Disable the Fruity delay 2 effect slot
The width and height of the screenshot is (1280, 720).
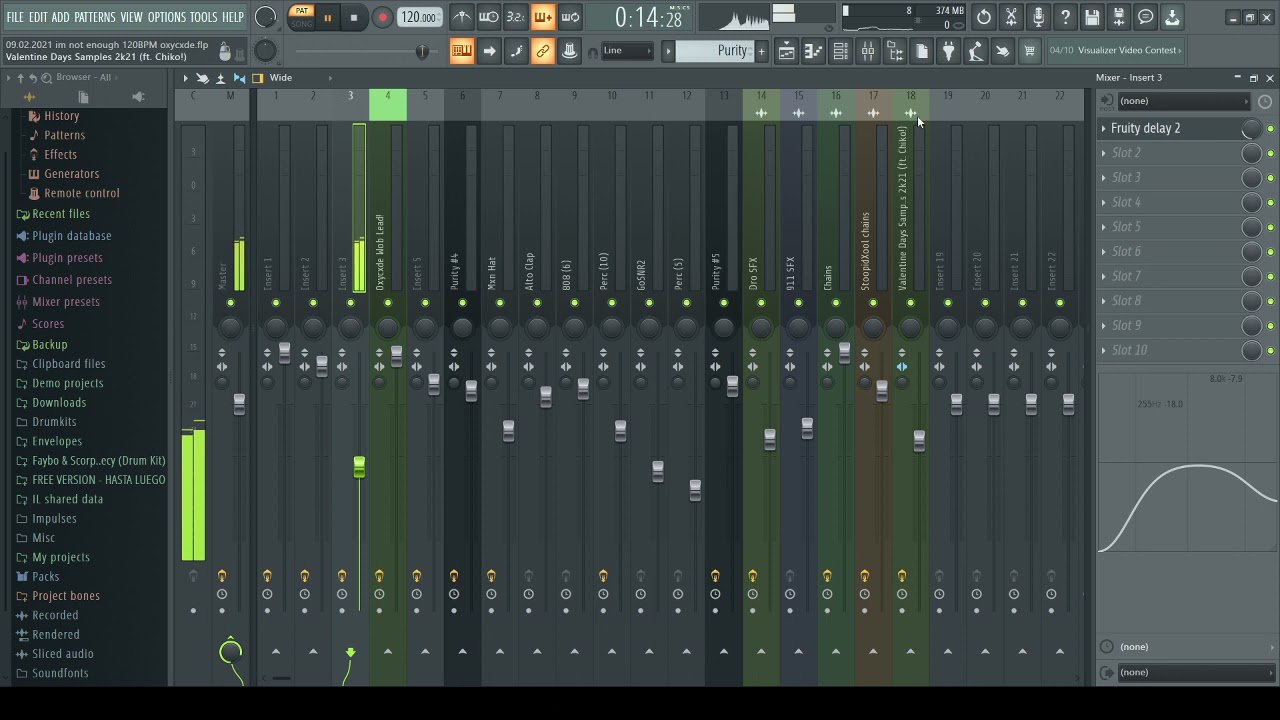coord(1270,129)
